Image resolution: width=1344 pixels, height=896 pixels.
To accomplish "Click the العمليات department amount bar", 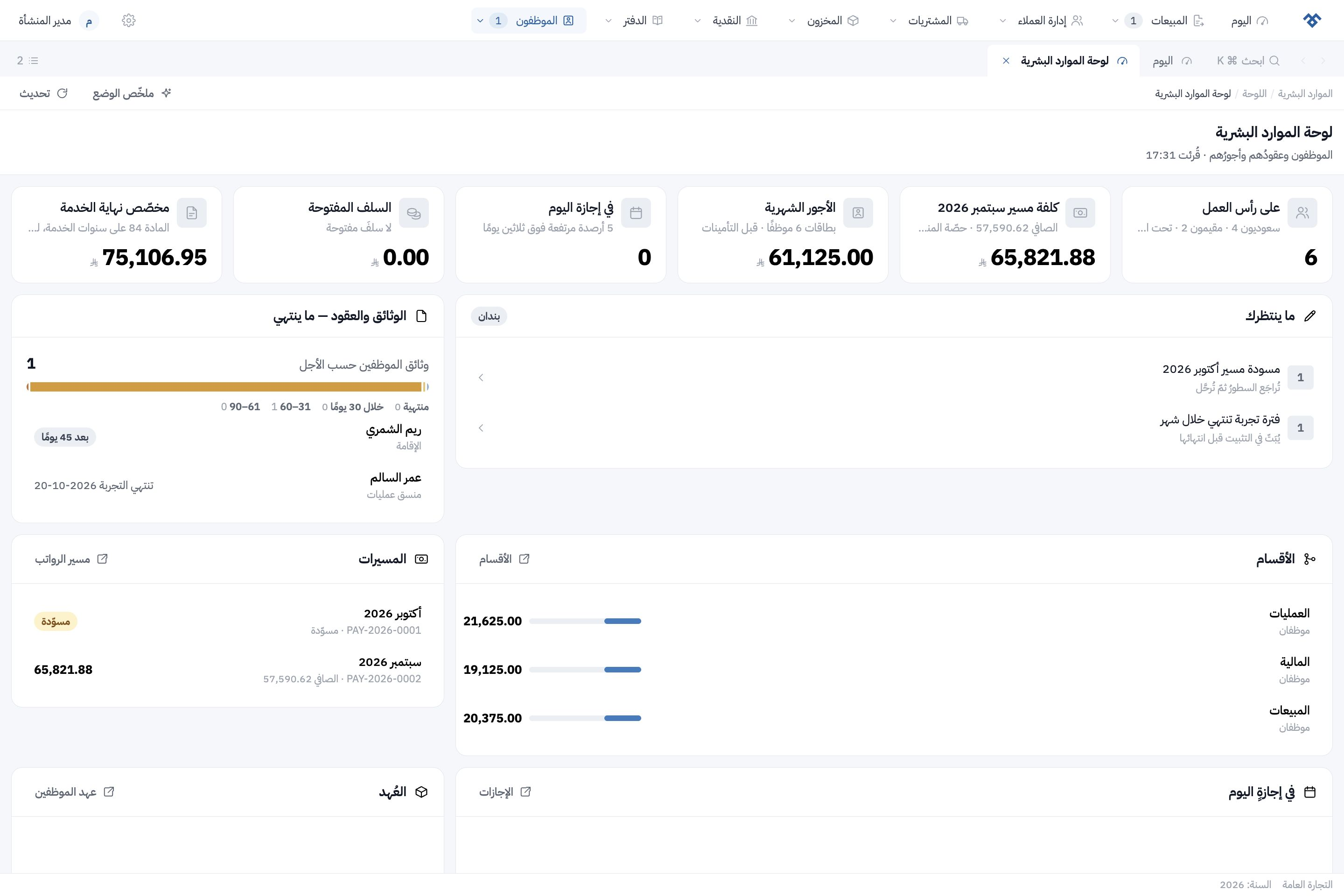I will click(585, 621).
